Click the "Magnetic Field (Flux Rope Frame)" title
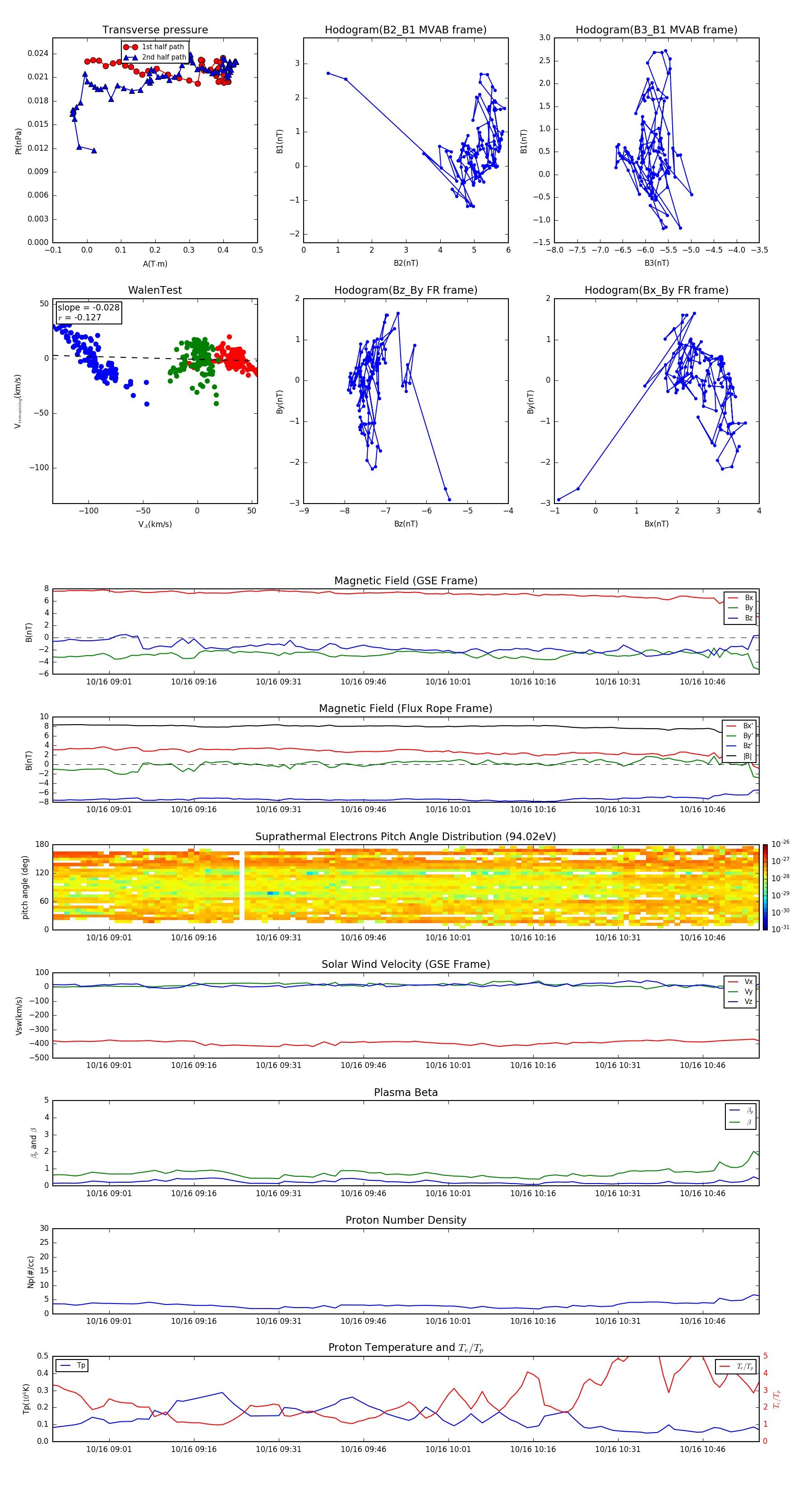The image size is (812, 1489). [x=406, y=709]
